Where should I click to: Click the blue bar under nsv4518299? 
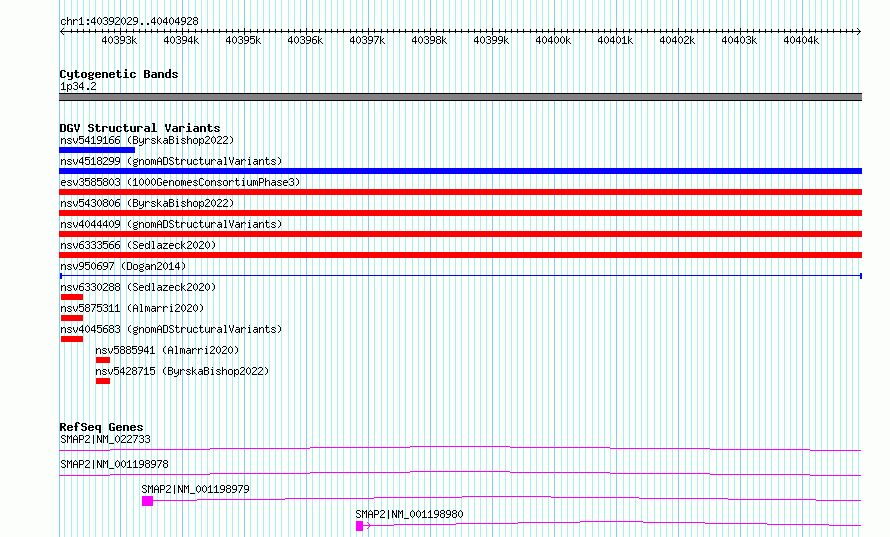[460, 171]
